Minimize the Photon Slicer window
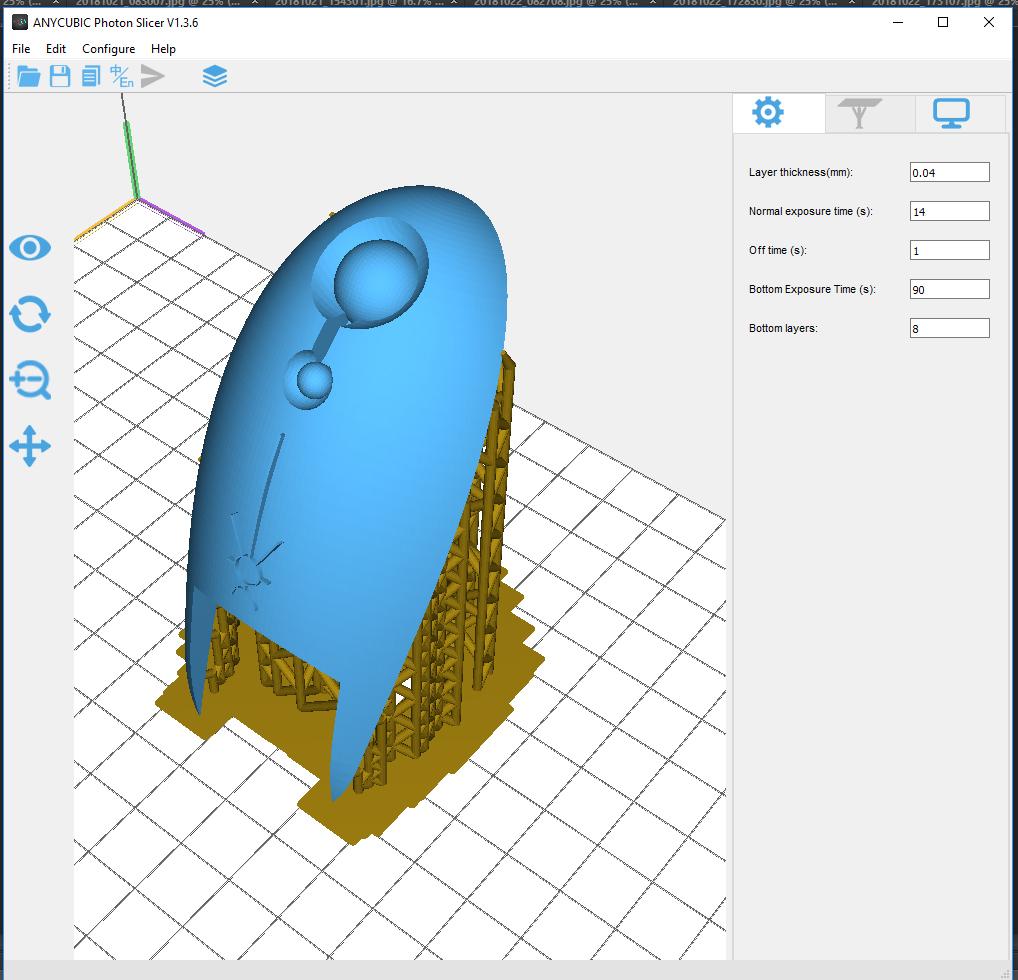The height and width of the screenshot is (980, 1018). coord(899,22)
